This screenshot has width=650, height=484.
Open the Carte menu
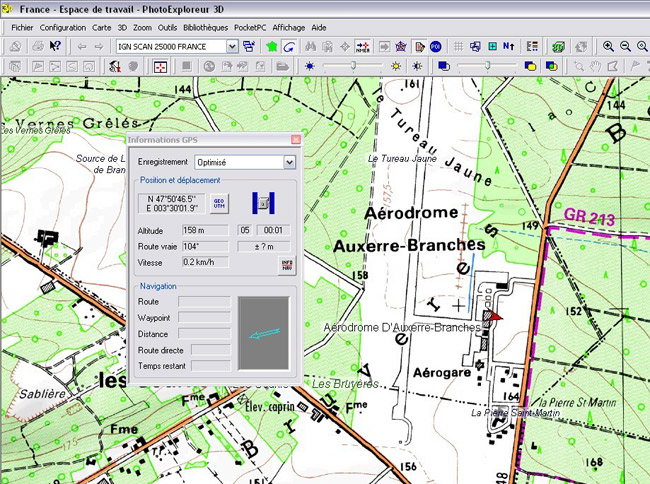point(102,28)
